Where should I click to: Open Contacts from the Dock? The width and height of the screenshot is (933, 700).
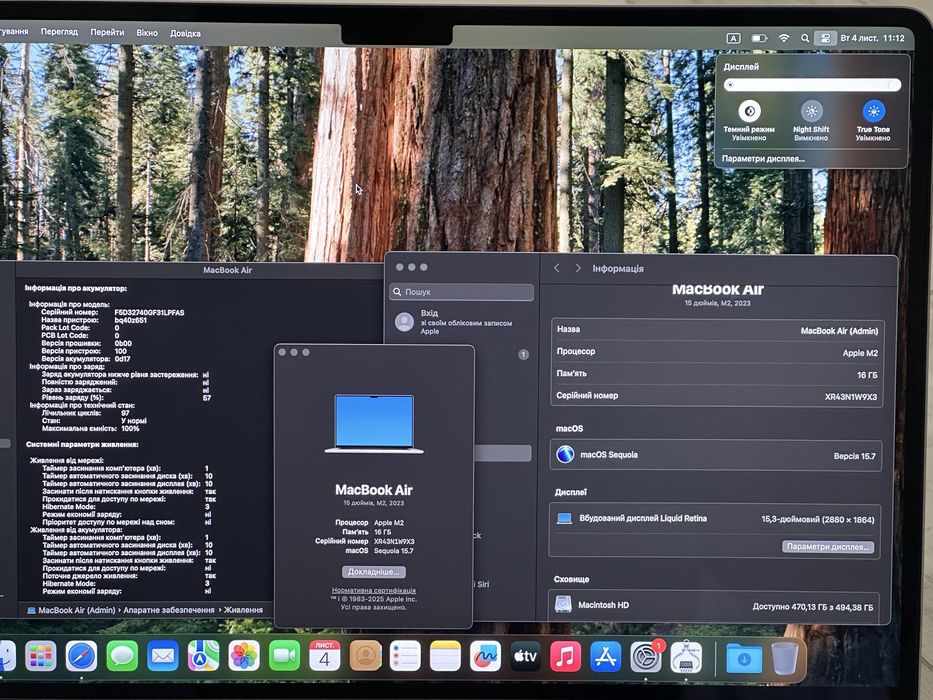click(365, 657)
